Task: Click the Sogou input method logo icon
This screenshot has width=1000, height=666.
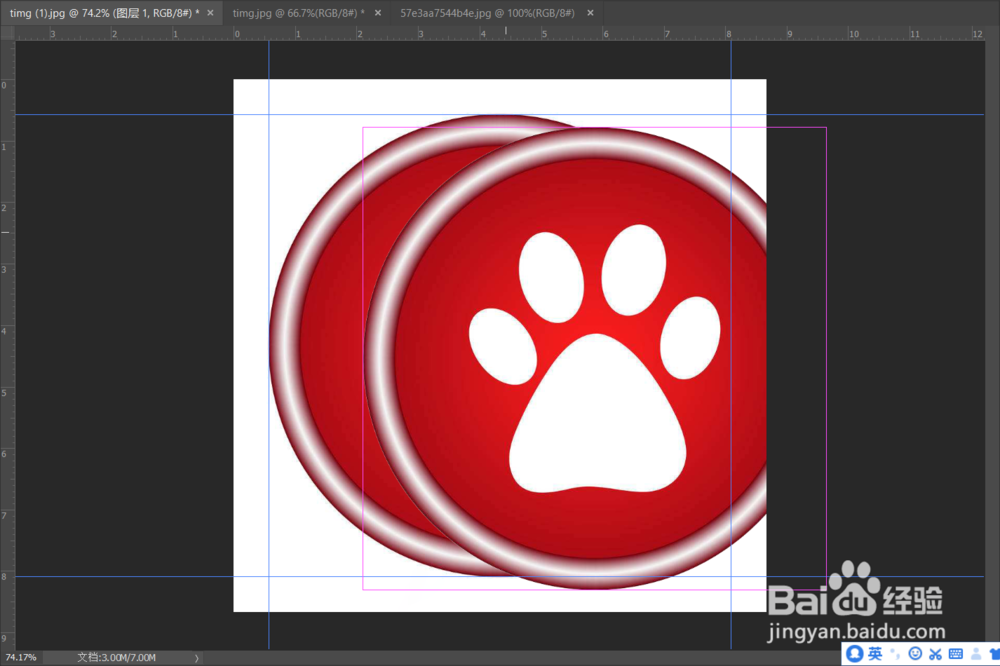Action: tap(855, 654)
